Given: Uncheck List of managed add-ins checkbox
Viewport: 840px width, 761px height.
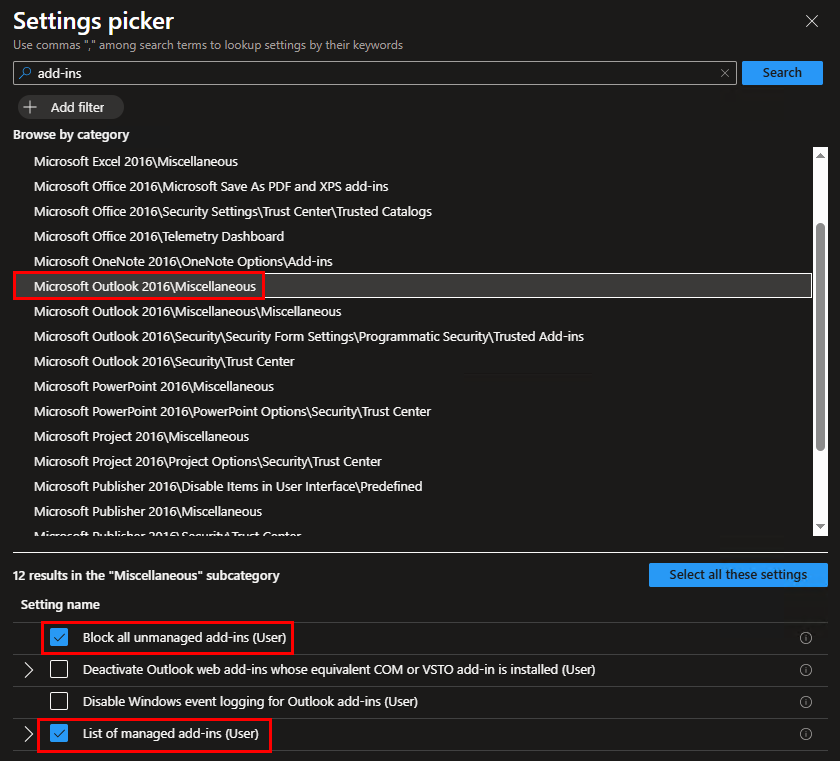Looking at the screenshot, I should (59, 734).
